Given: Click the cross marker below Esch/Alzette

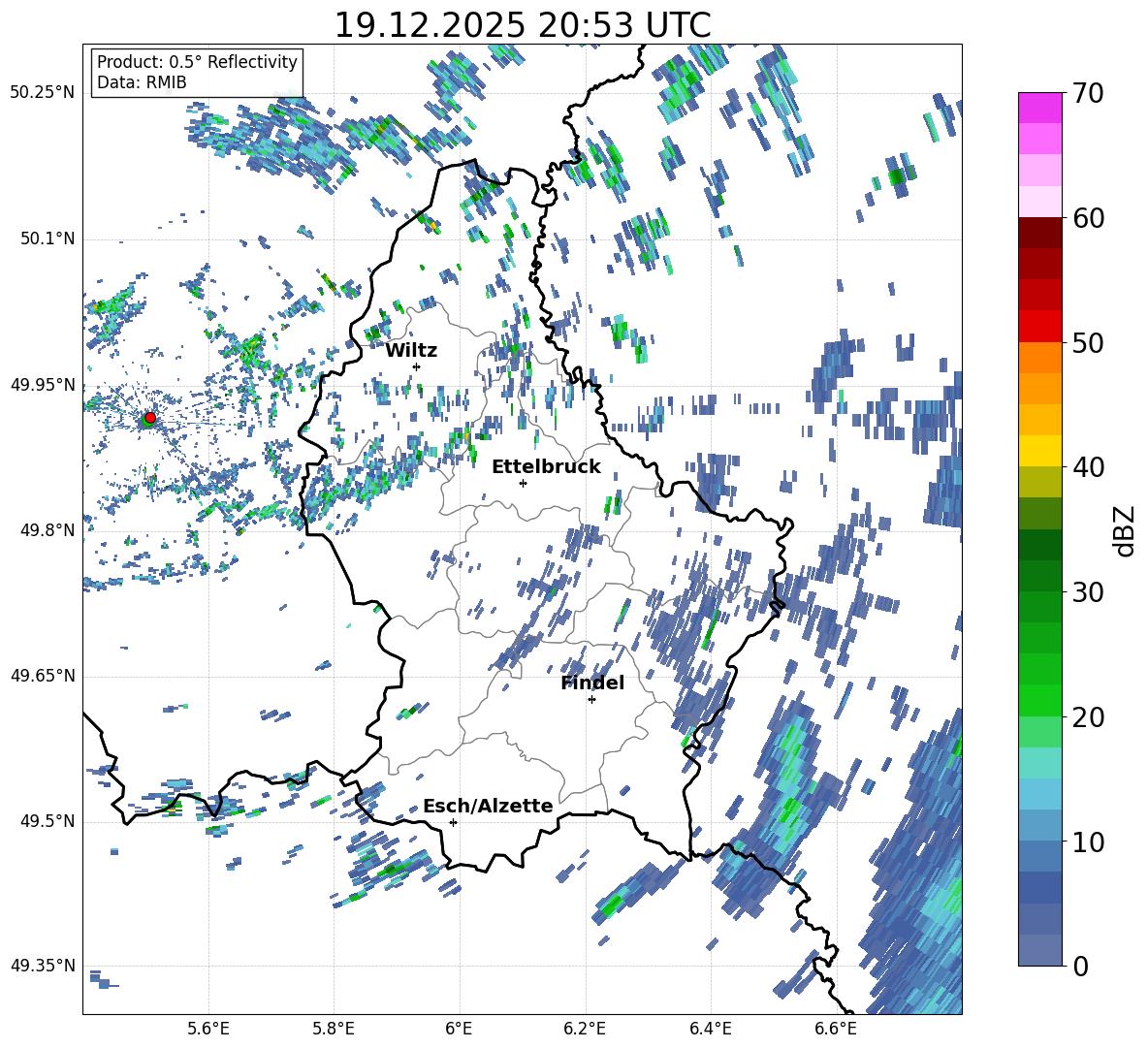Looking at the screenshot, I should 453,822.
